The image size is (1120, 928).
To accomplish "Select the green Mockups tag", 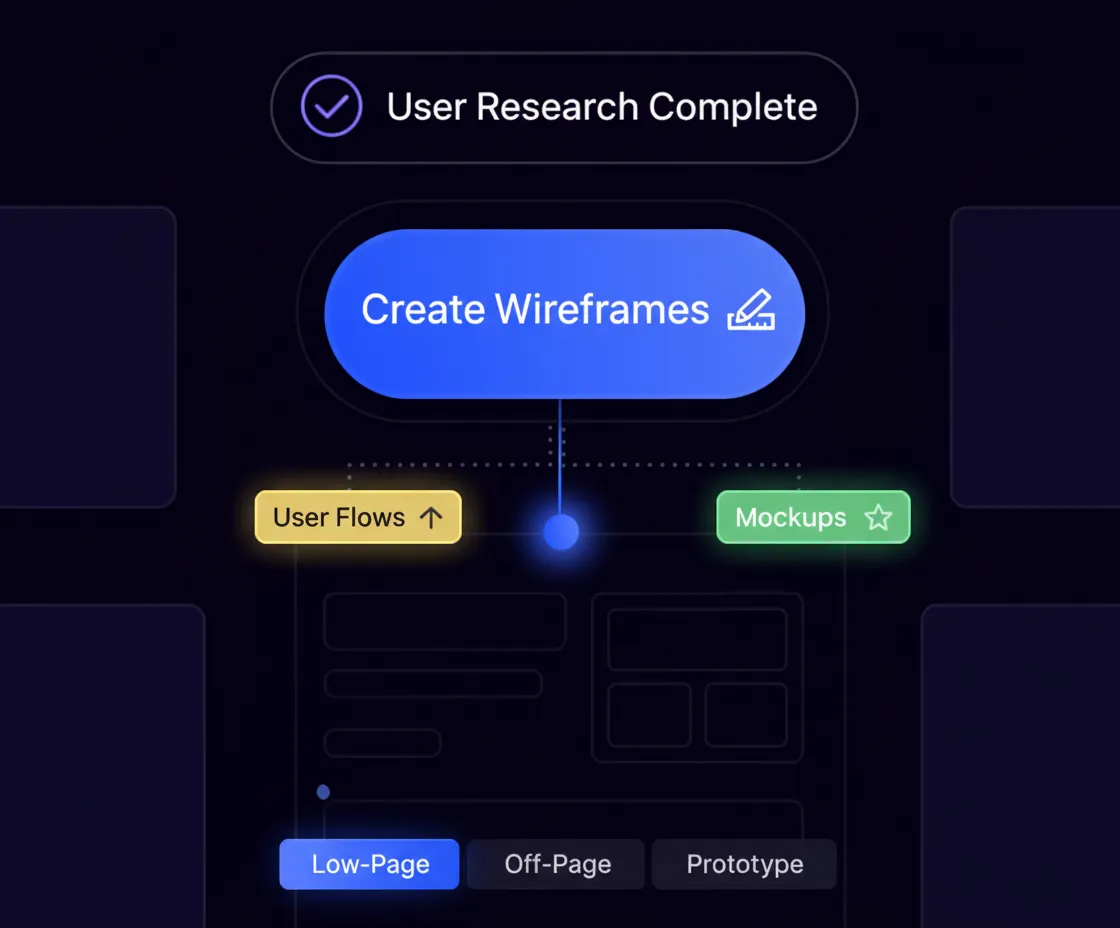I will click(x=812, y=517).
